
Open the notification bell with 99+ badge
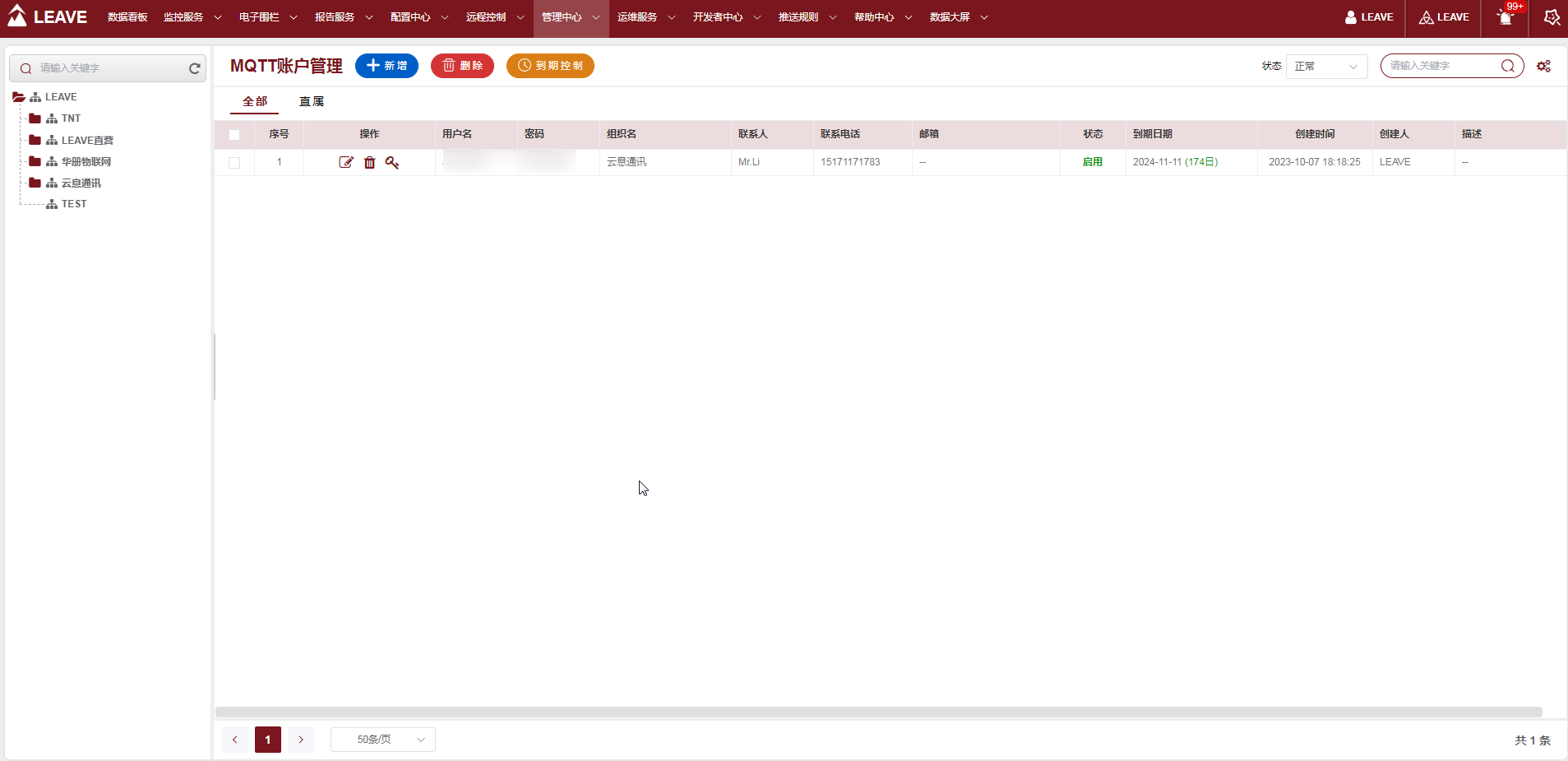pos(1505,17)
